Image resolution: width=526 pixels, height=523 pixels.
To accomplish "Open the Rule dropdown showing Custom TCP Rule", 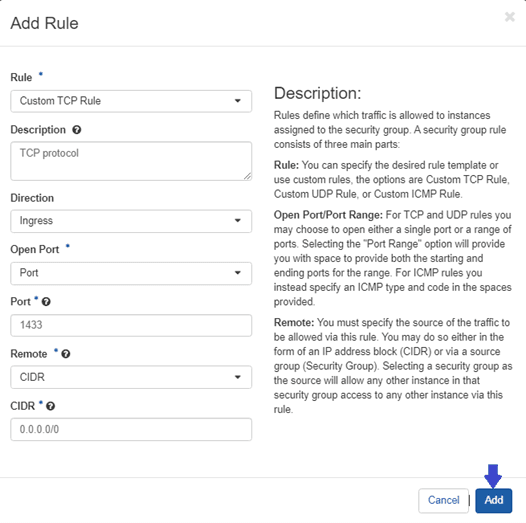I will coord(131,101).
